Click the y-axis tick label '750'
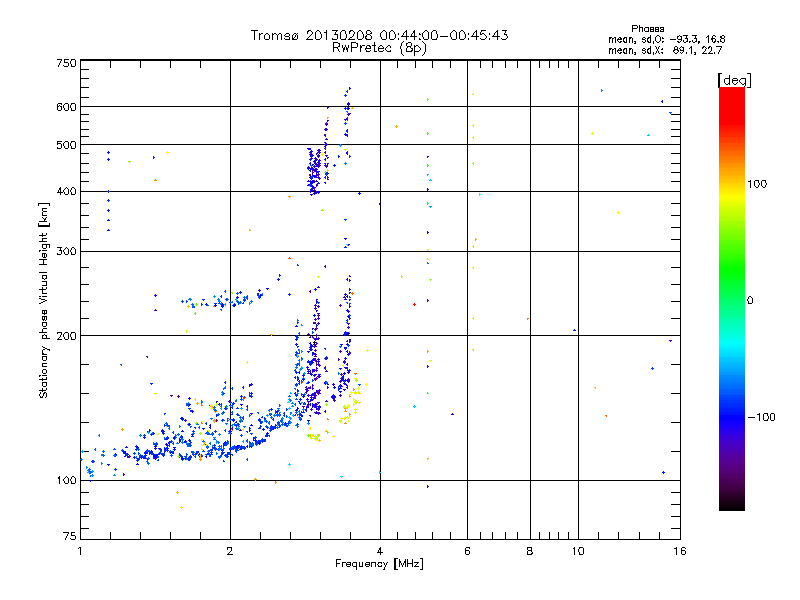The width and height of the screenshot is (800, 600). pos(66,63)
